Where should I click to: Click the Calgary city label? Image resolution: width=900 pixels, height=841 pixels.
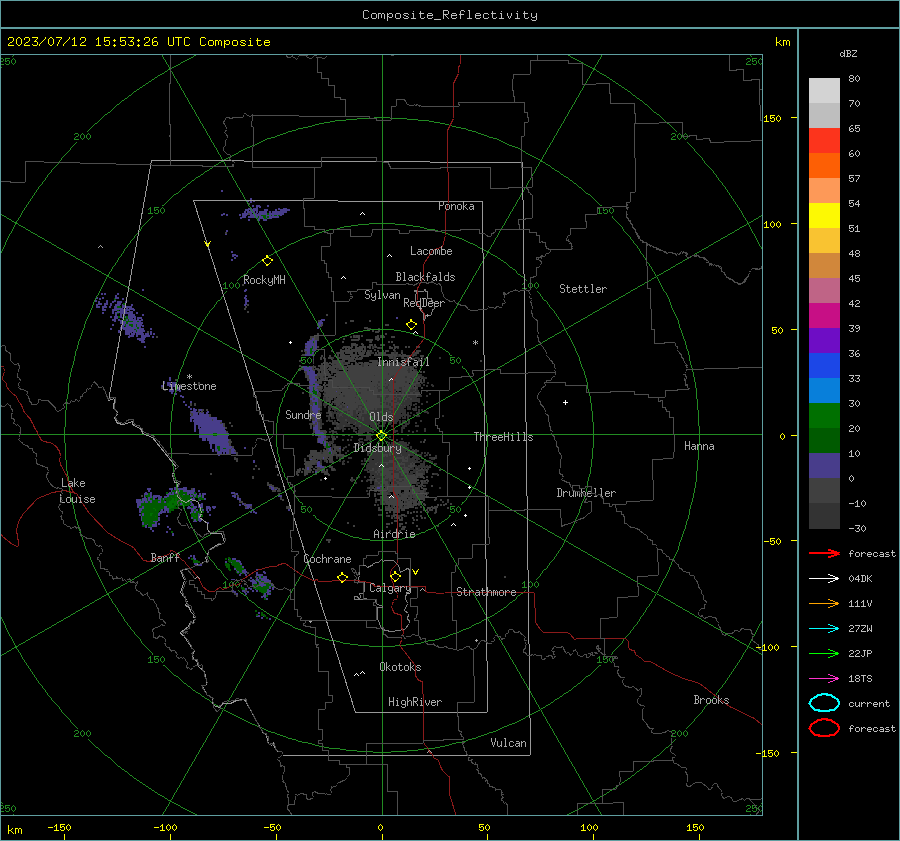tap(390, 588)
